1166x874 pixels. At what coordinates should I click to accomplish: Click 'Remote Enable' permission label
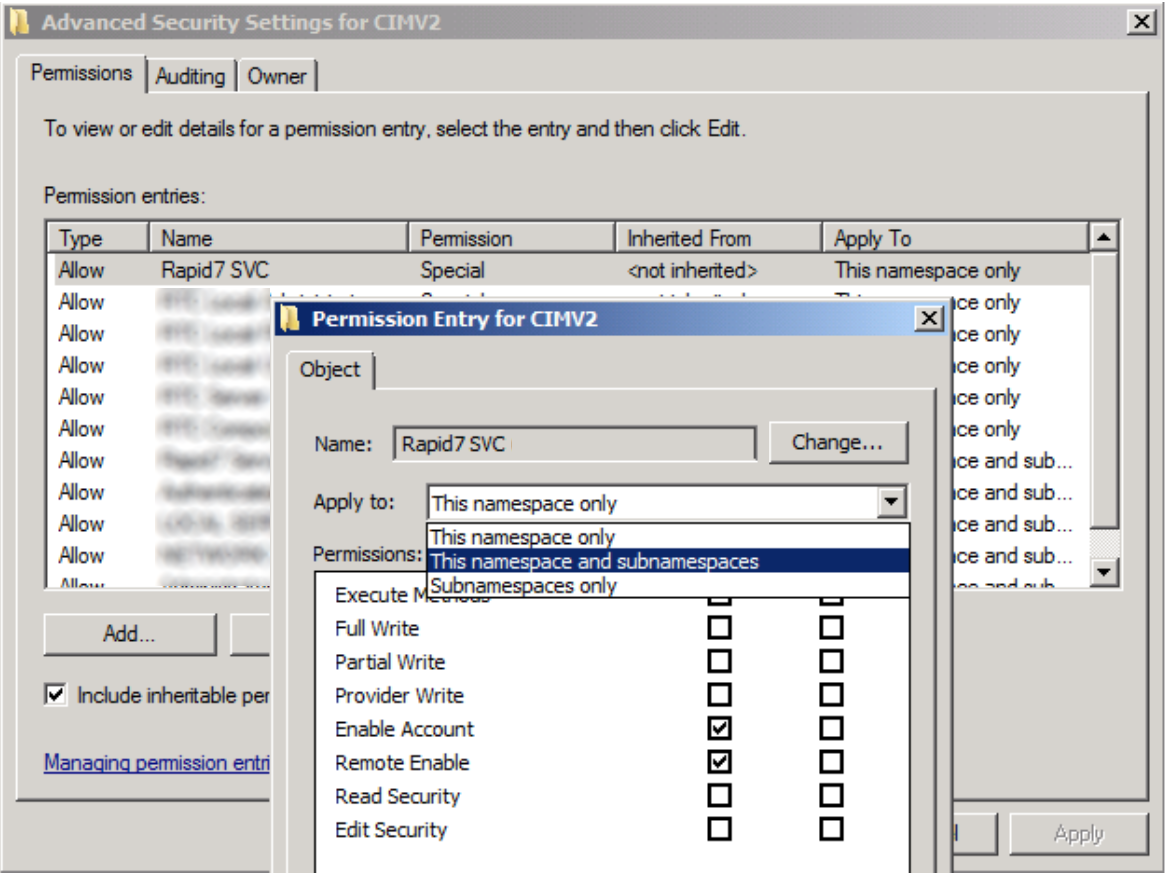[x=402, y=762]
